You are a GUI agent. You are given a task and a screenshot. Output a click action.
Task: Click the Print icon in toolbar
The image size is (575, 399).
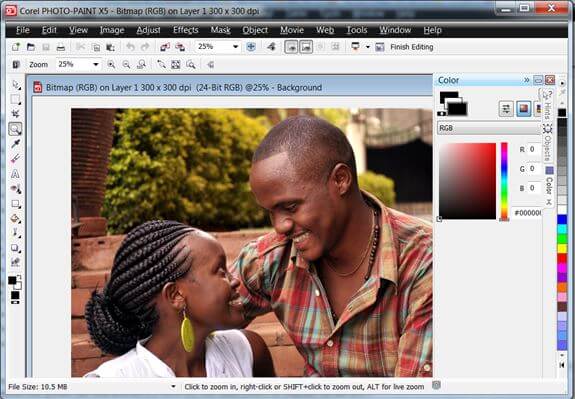[61, 47]
